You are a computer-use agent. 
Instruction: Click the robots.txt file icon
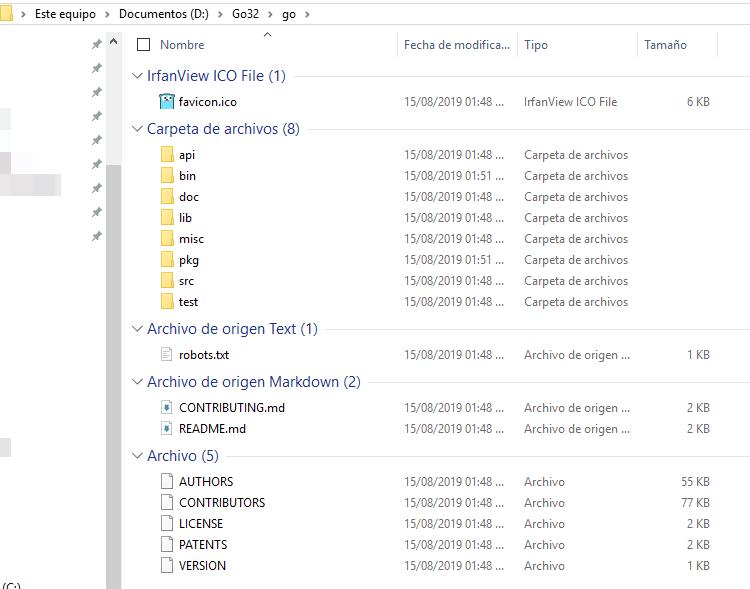click(x=166, y=355)
